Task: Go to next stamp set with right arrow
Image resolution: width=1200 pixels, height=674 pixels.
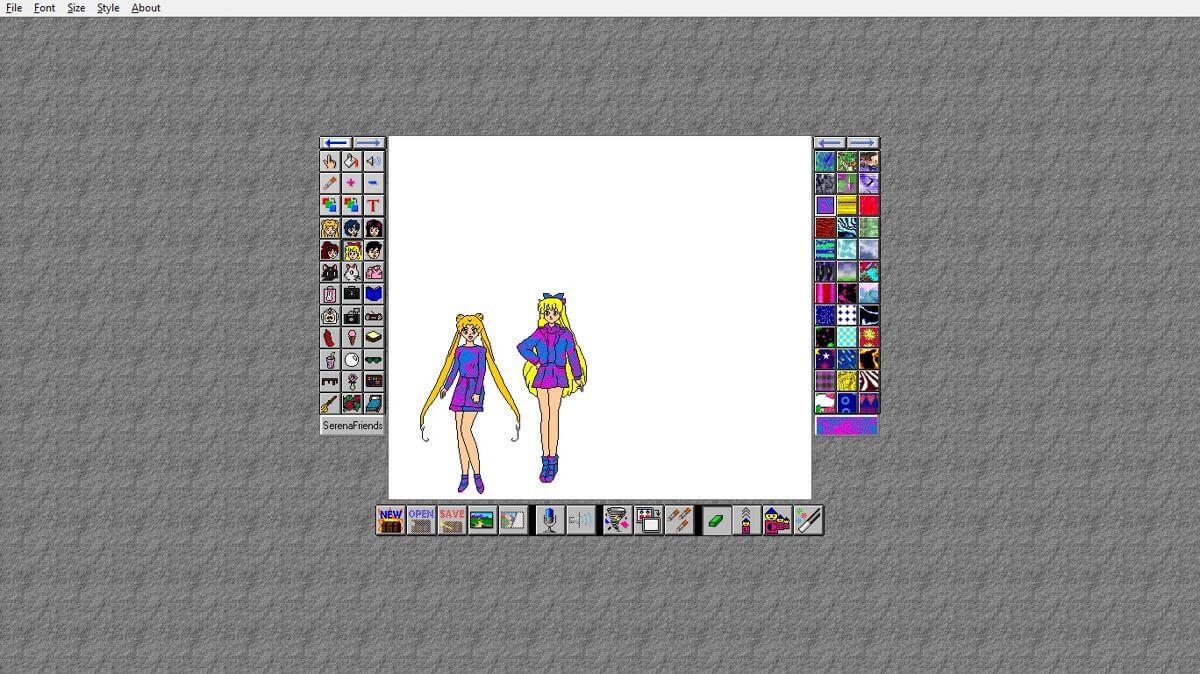Action: (368, 143)
